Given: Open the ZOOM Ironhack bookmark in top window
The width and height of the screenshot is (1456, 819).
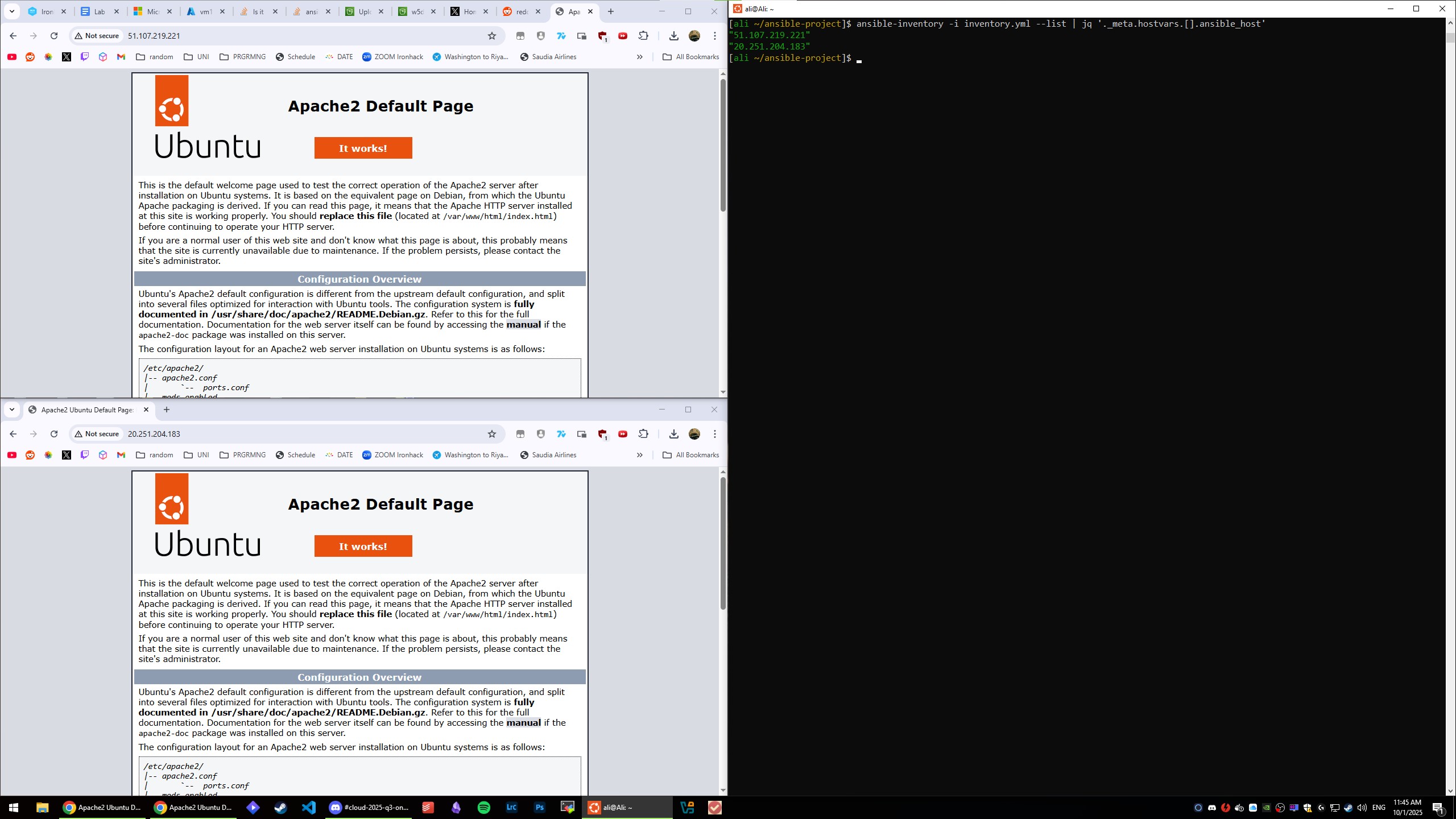Looking at the screenshot, I should (x=392, y=57).
